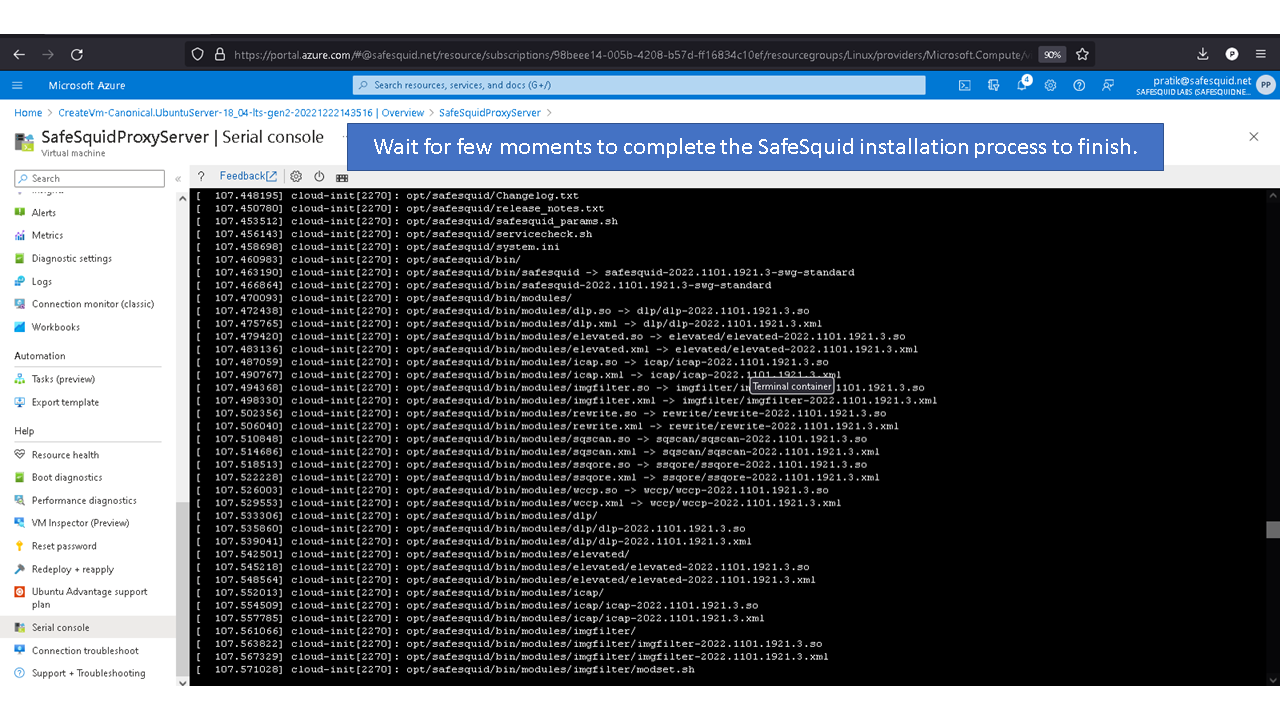Click the browser URL address bar
This screenshot has width=1280, height=720.
(x=630, y=55)
